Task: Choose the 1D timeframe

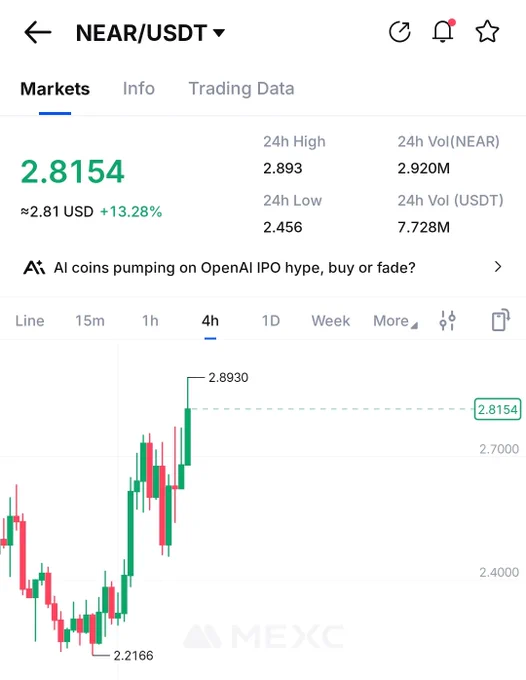Action: [x=271, y=321]
